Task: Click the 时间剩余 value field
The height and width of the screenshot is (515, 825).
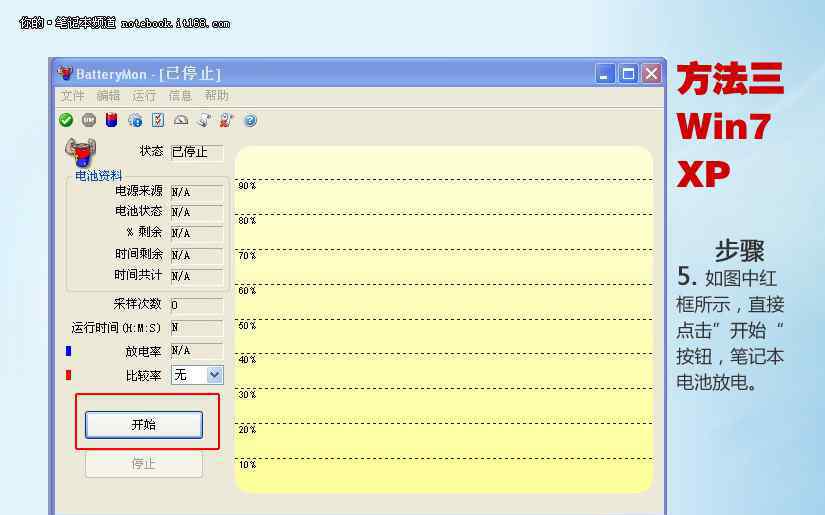Action: point(197,255)
